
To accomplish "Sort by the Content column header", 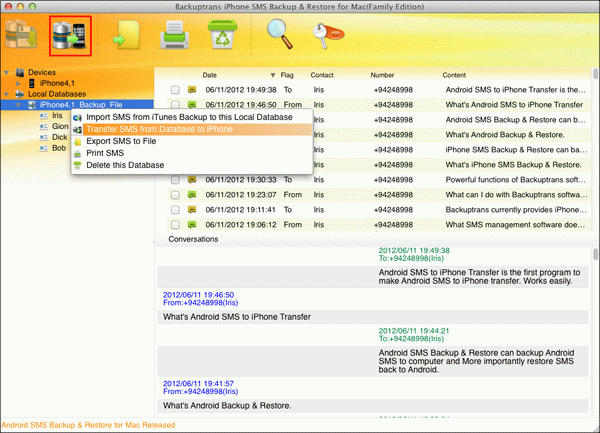I will [x=454, y=75].
